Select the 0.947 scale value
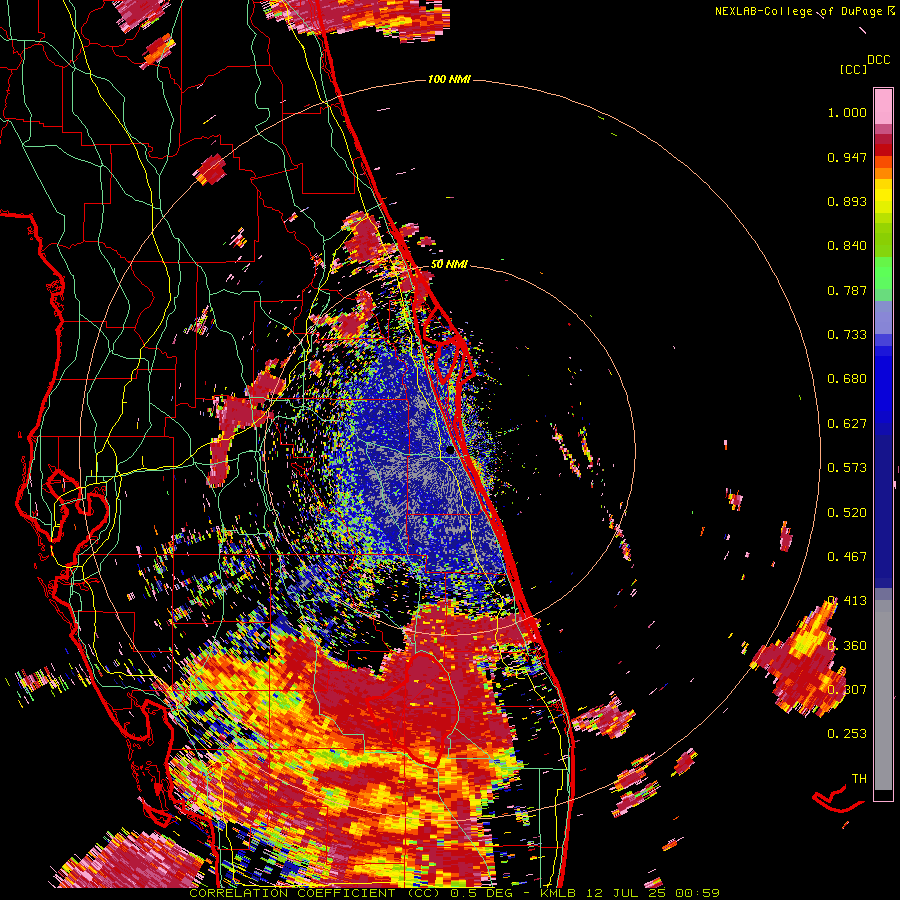This screenshot has height=900, width=900. pyautogui.click(x=847, y=157)
